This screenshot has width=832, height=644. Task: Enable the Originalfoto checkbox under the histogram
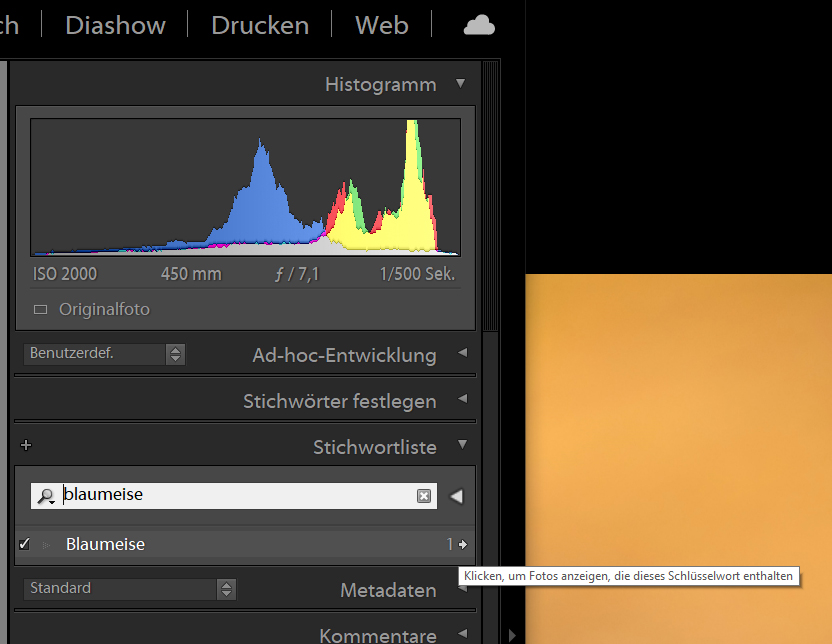(40, 309)
